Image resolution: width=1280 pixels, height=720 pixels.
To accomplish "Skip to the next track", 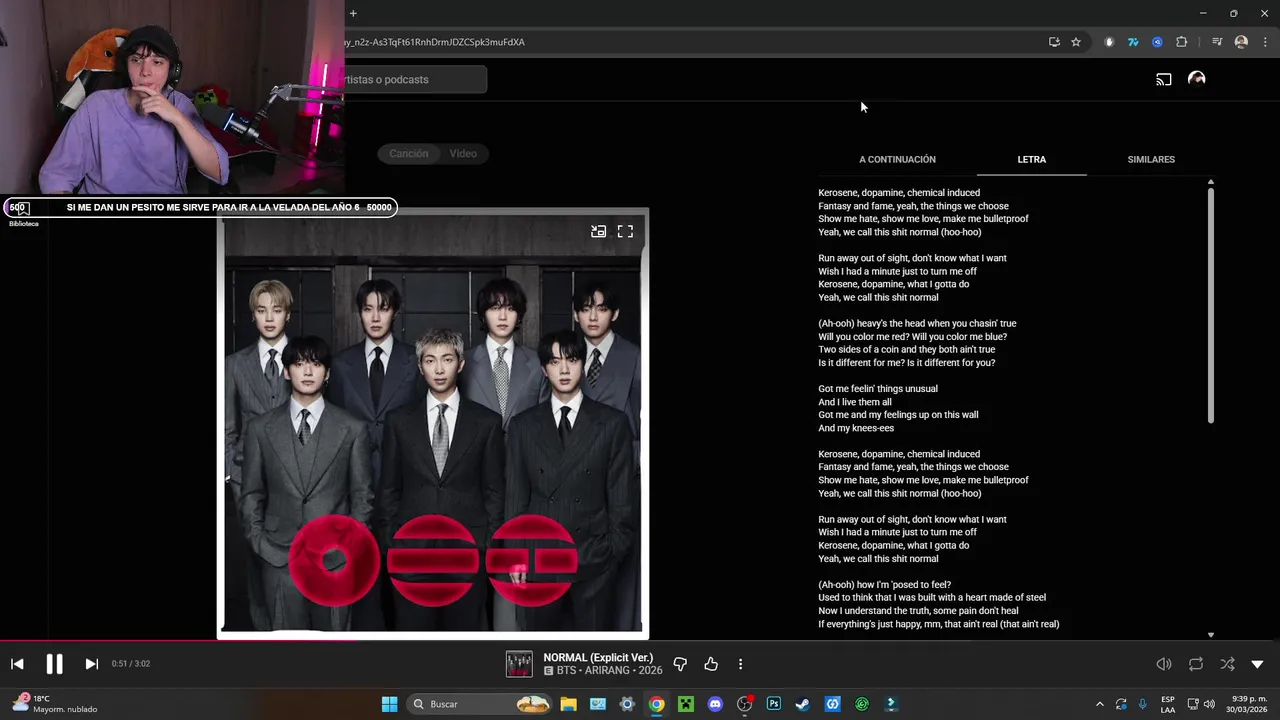I will (x=91, y=664).
